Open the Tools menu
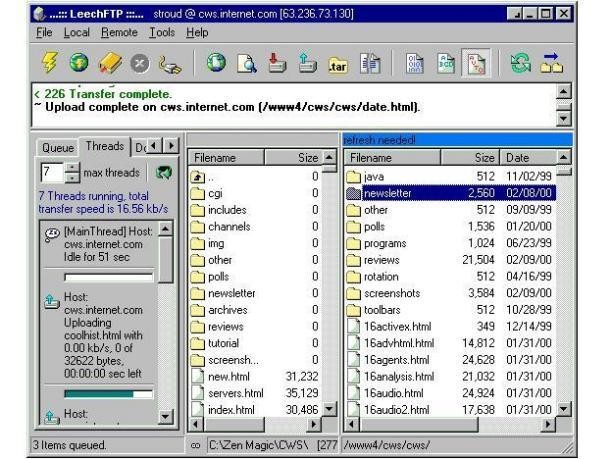The image size is (612, 459). coord(162,32)
